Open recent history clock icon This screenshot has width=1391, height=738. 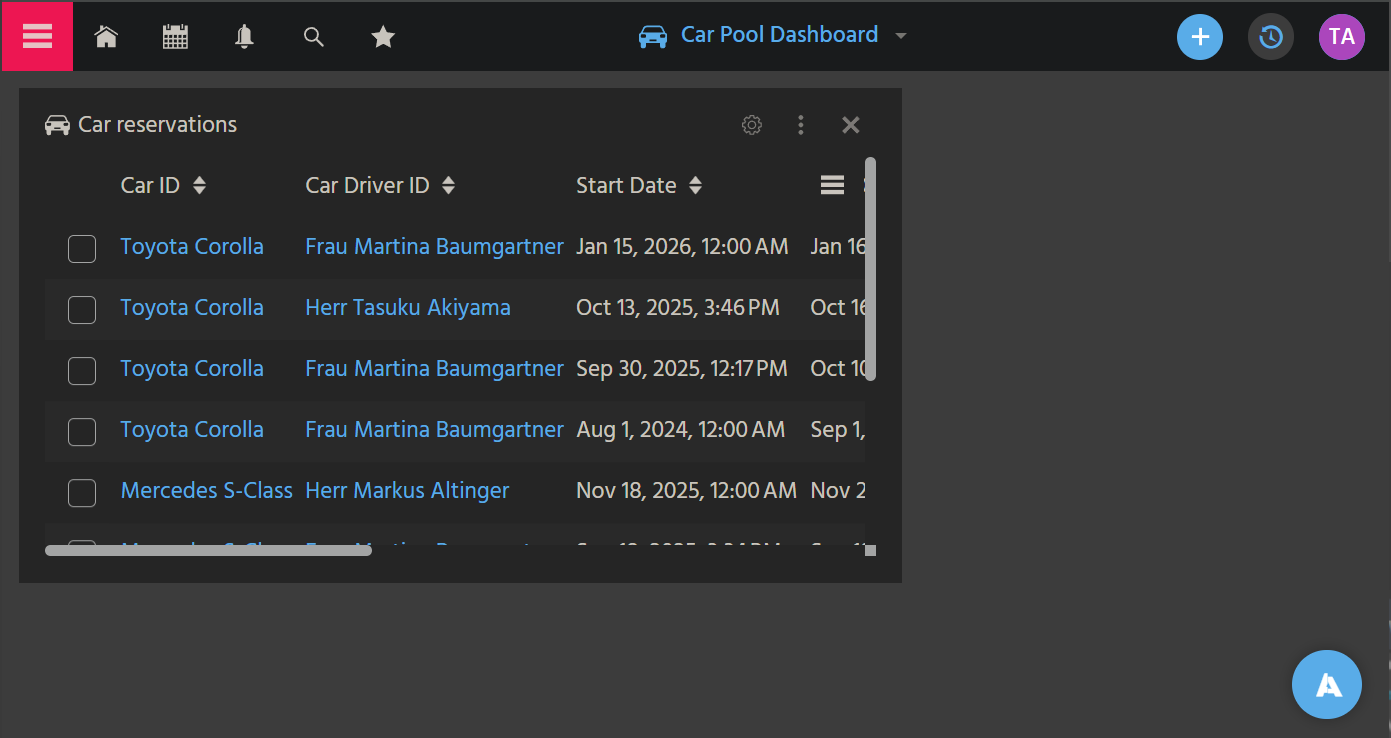pos(1270,37)
